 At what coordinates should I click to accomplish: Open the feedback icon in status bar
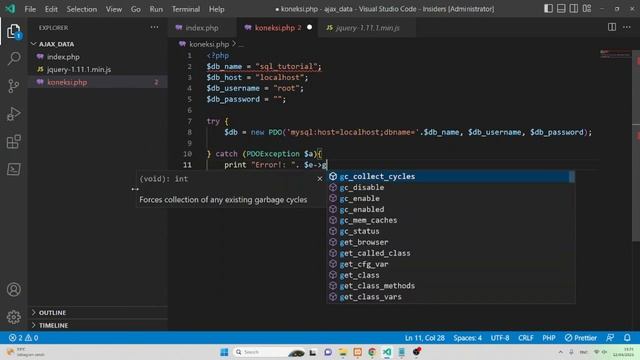tap(610, 338)
